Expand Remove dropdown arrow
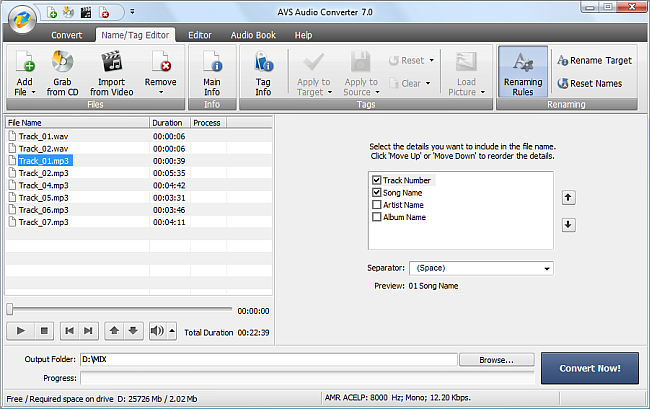This screenshot has width=650, height=409. [161, 92]
